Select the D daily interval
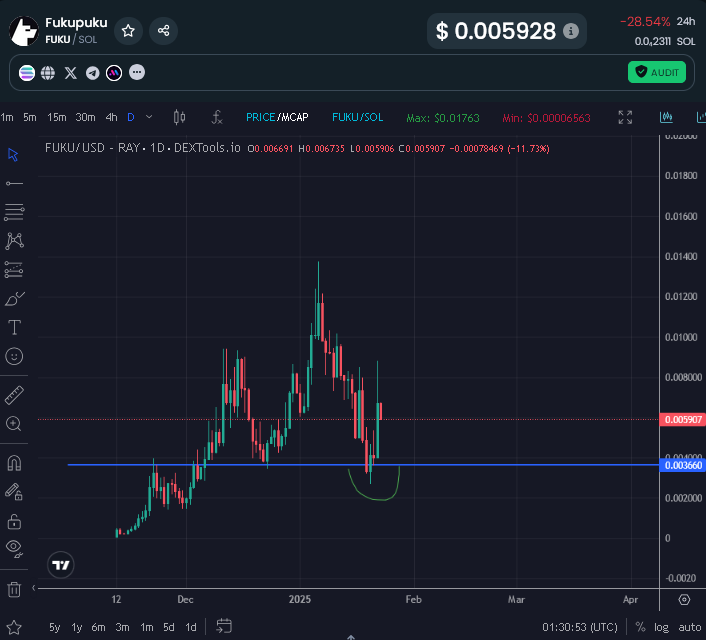 coord(131,118)
